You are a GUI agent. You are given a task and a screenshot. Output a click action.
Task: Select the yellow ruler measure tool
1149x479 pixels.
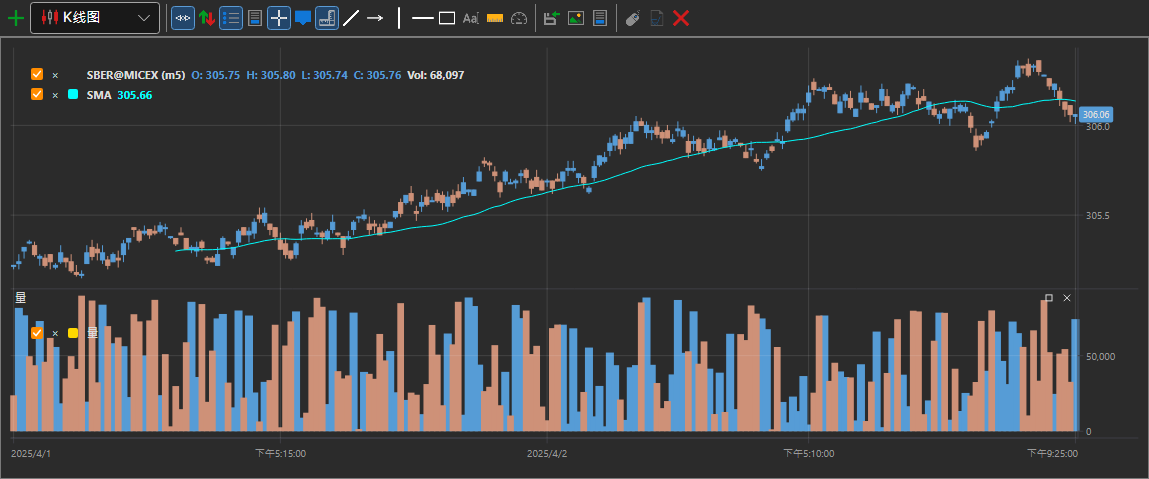pyautogui.click(x=495, y=18)
